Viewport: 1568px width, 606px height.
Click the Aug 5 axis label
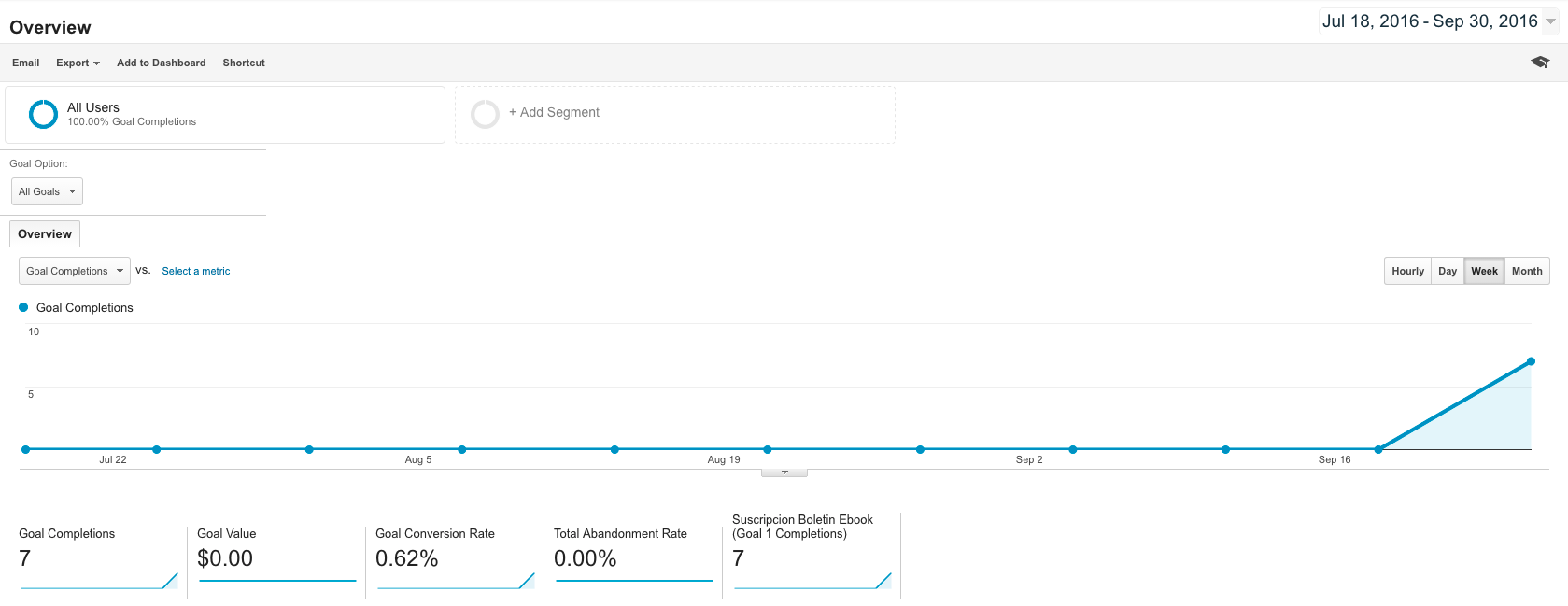[418, 459]
